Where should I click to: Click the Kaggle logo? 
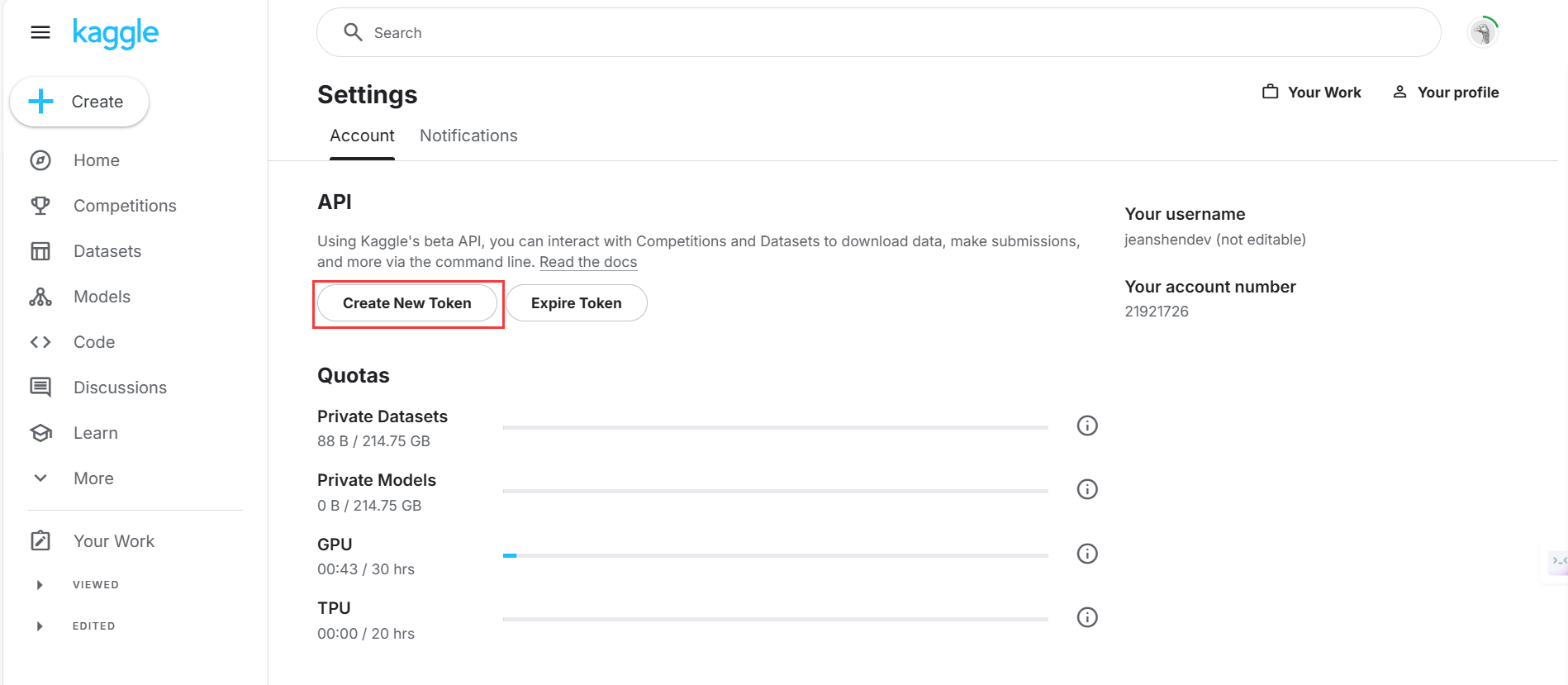[x=116, y=33]
